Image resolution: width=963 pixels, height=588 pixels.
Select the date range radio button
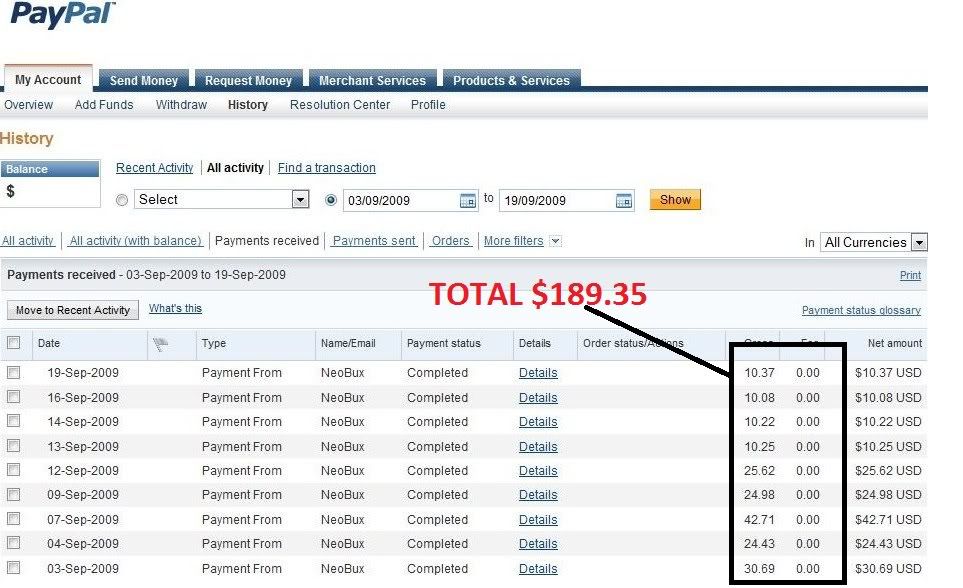click(x=330, y=200)
